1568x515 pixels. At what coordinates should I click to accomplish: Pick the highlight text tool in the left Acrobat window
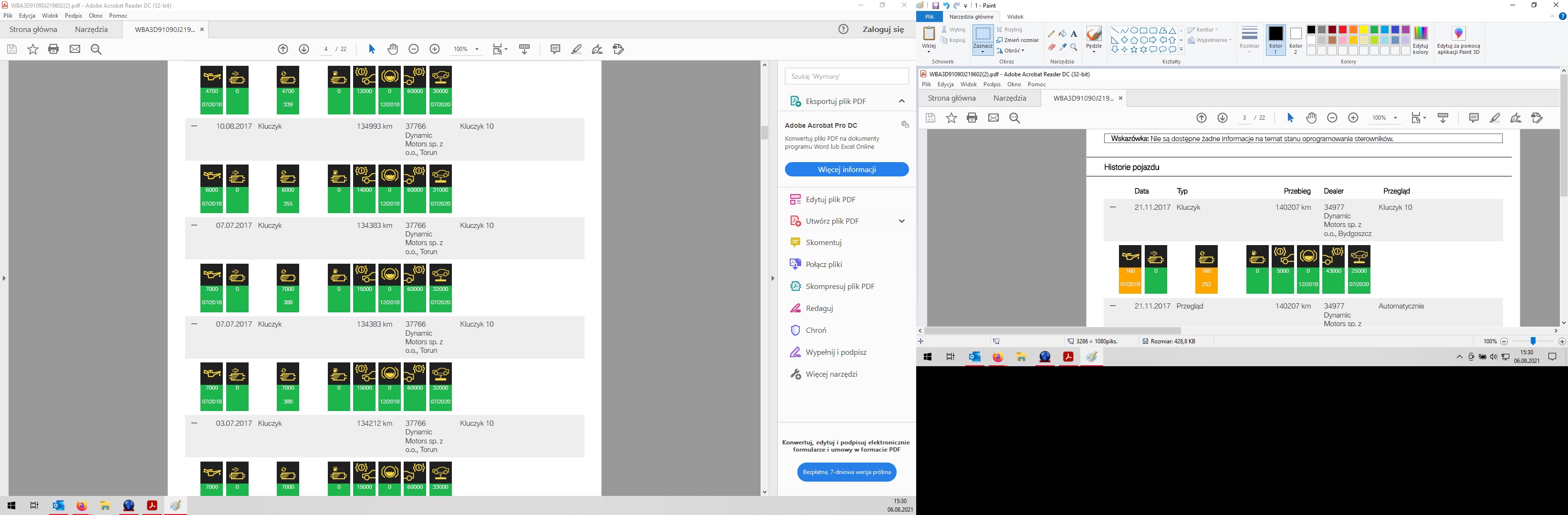tap(576, 49)
